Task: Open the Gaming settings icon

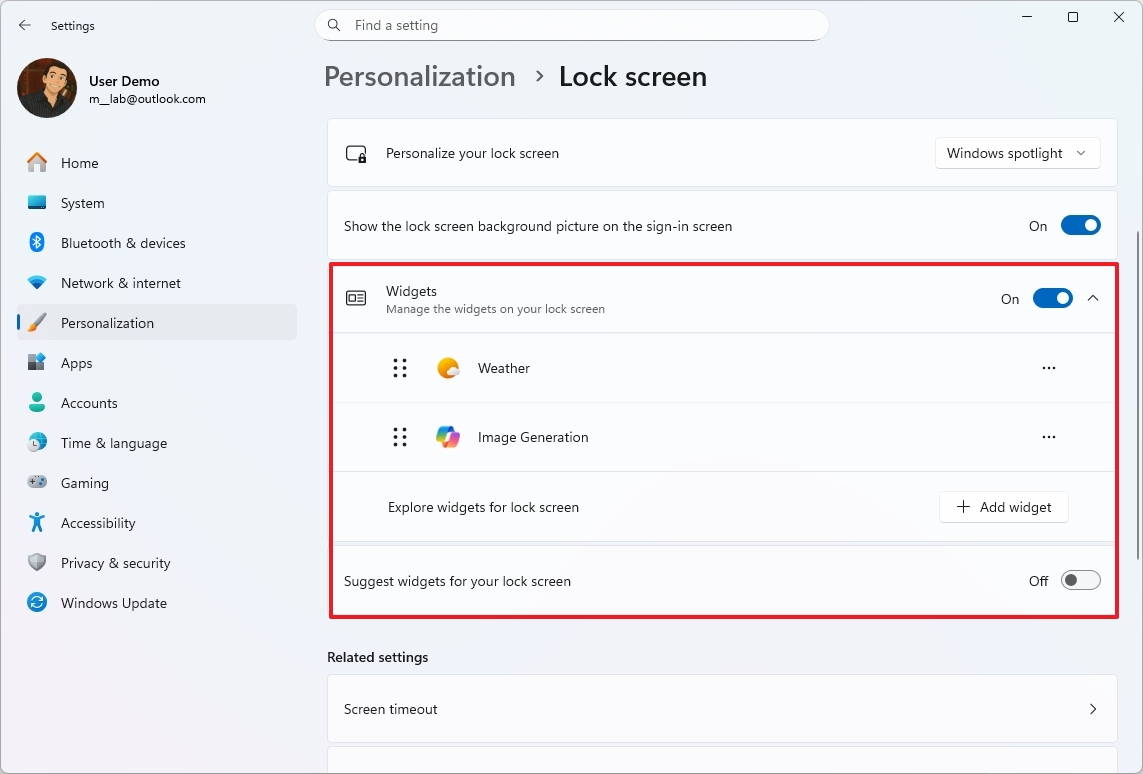Action: tap(36, 482)
